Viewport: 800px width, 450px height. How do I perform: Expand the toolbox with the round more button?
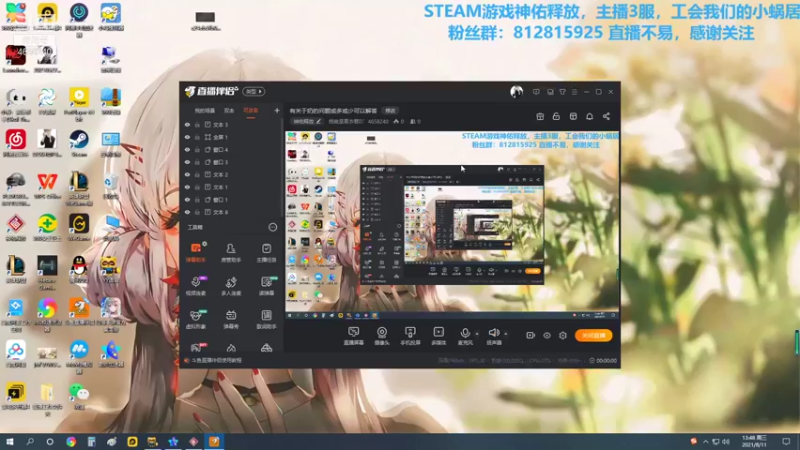click(x=272, y=227)
